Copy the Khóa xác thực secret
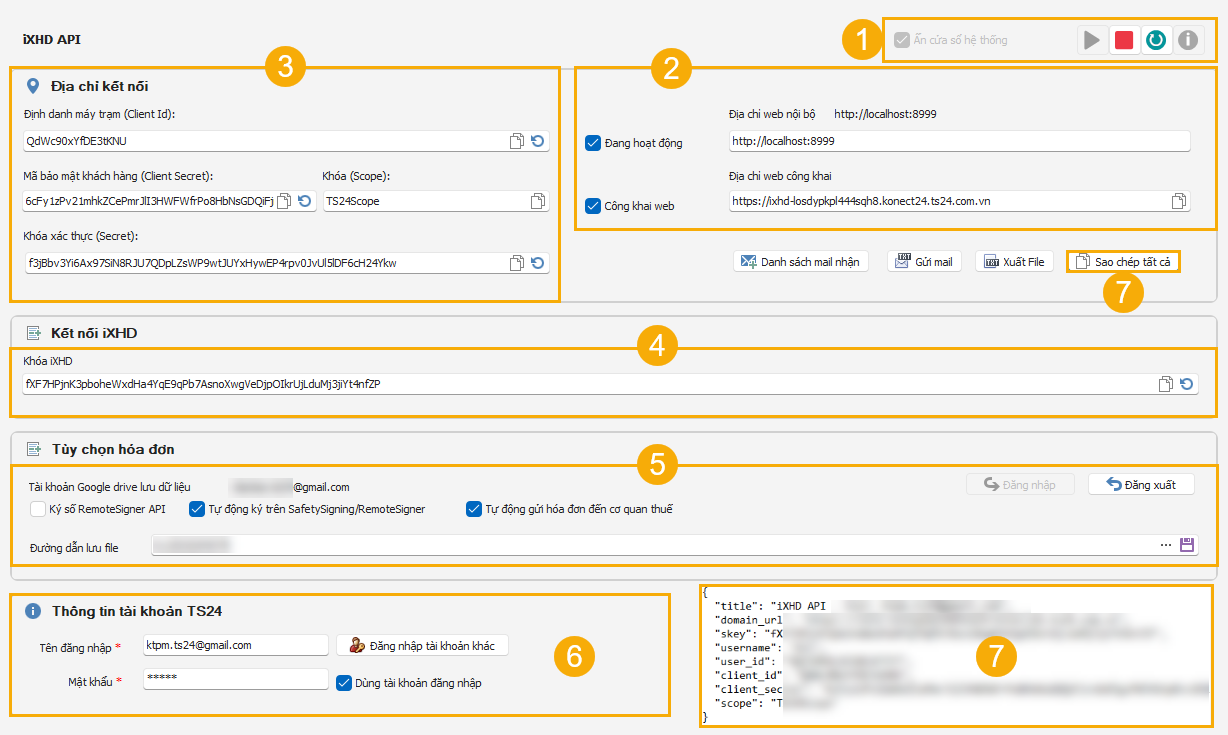This screenshot has width=1228, height=735. point(517,263)
